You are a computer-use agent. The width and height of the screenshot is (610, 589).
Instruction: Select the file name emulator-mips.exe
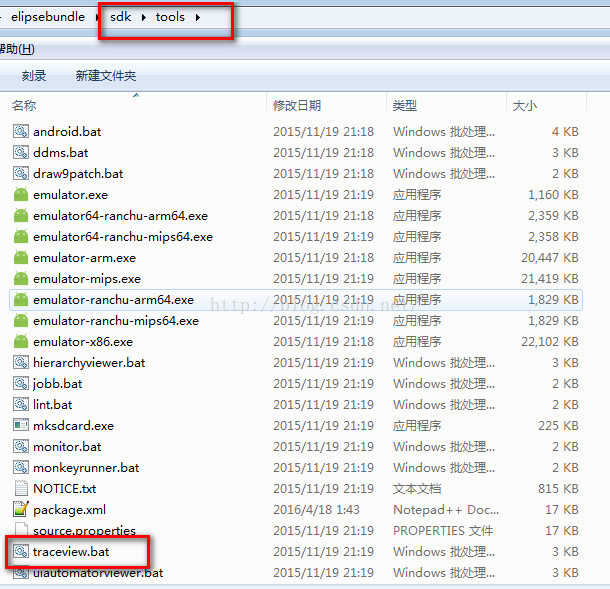(x=87, y=279)
